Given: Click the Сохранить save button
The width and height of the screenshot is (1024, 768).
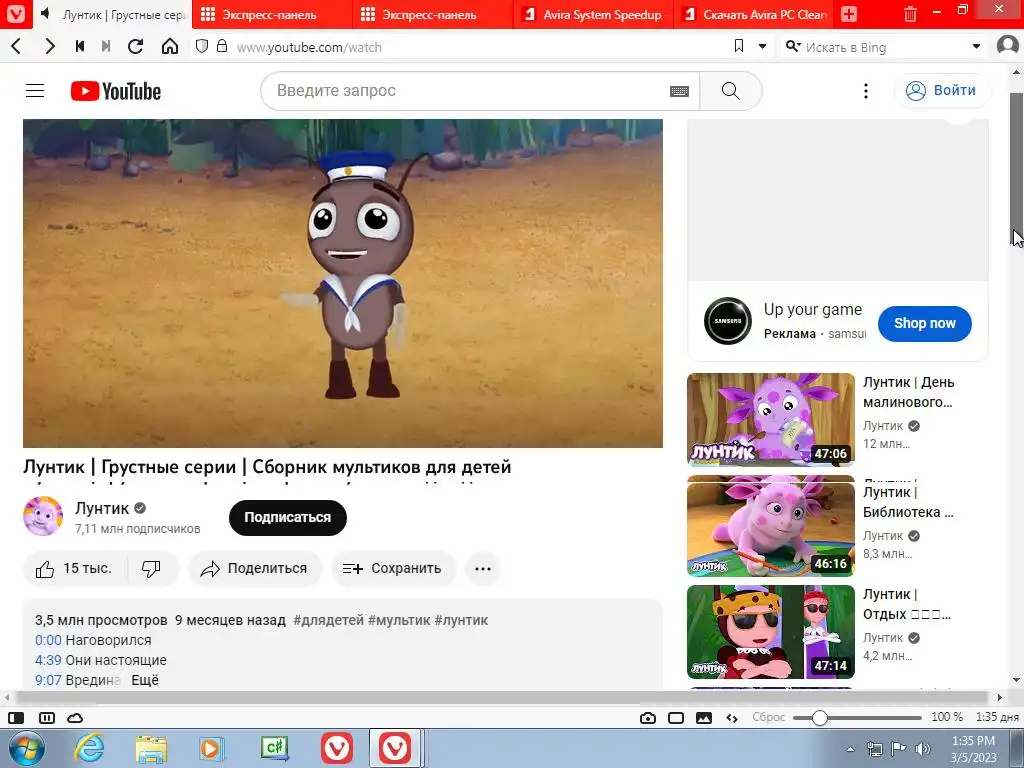Looking at the screenshot, I should click(392, 569).
